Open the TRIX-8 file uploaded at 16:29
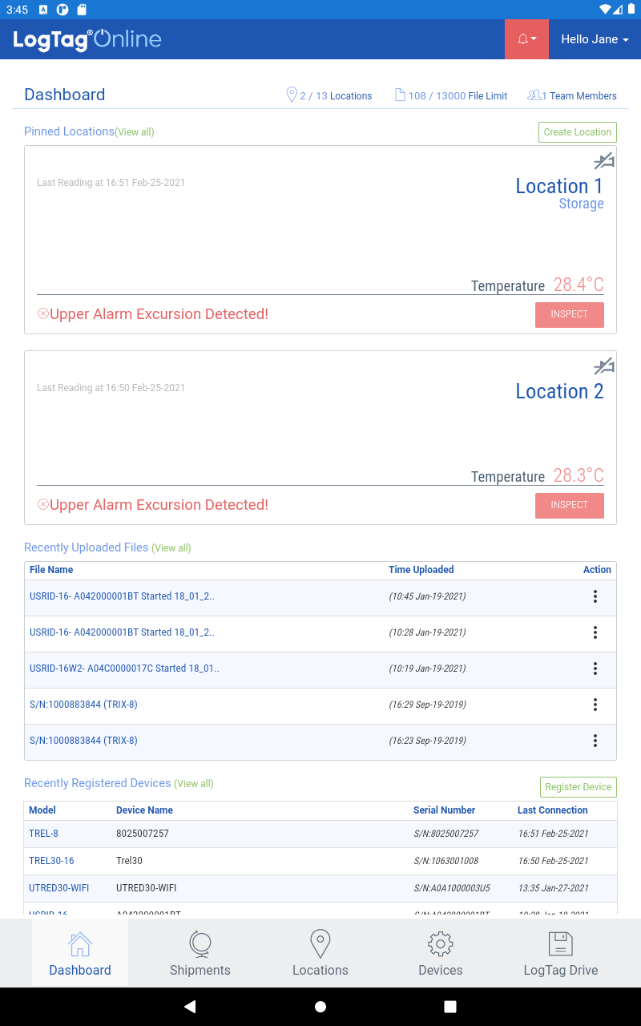 click(x=83, y=705)
